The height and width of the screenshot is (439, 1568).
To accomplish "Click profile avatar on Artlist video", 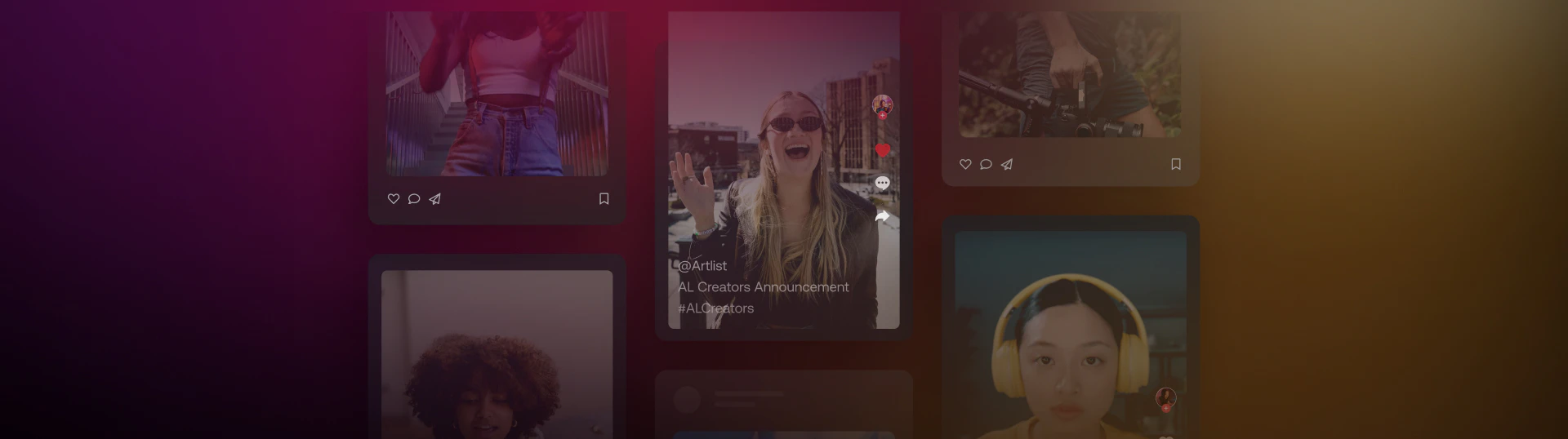I will [x=882, y=105].
